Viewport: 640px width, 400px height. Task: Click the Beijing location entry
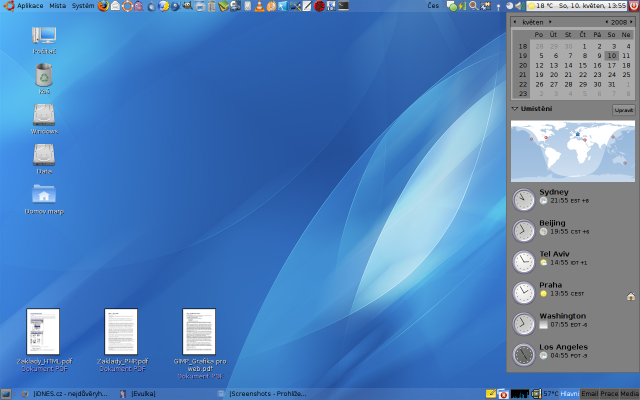tap(573, 231)
